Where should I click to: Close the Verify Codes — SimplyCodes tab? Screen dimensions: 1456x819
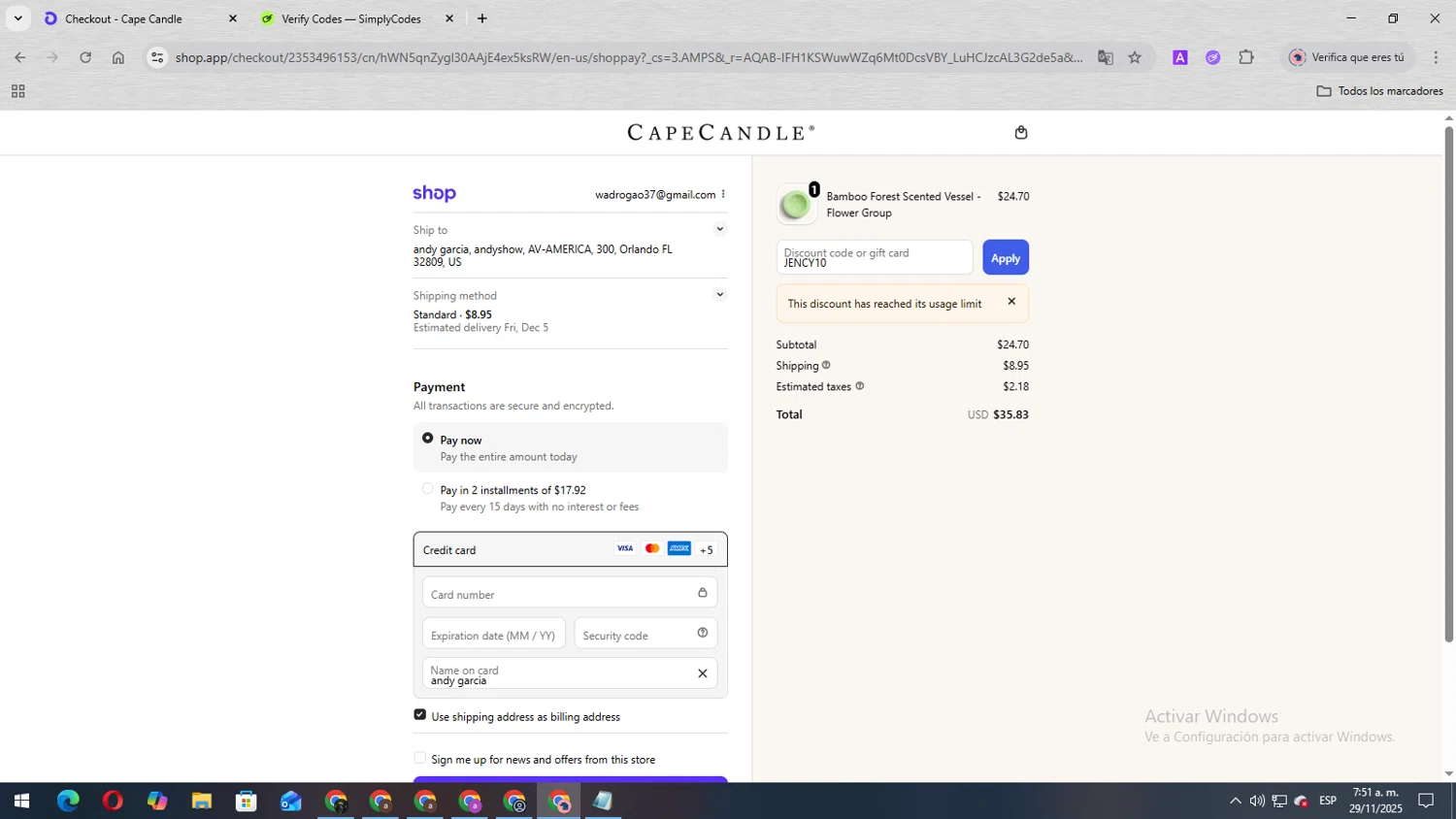coord(449,18)
